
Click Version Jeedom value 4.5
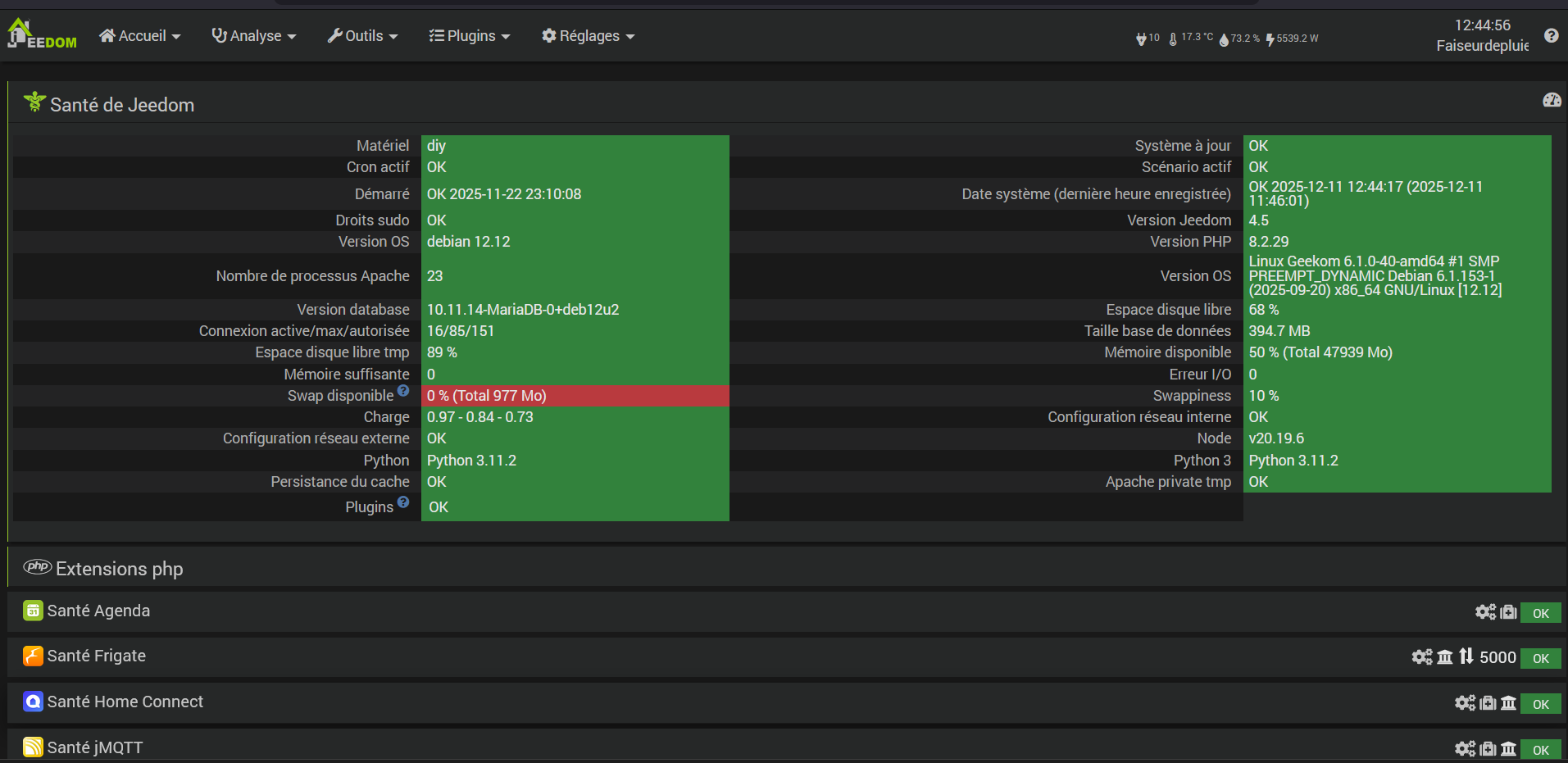1258,220
